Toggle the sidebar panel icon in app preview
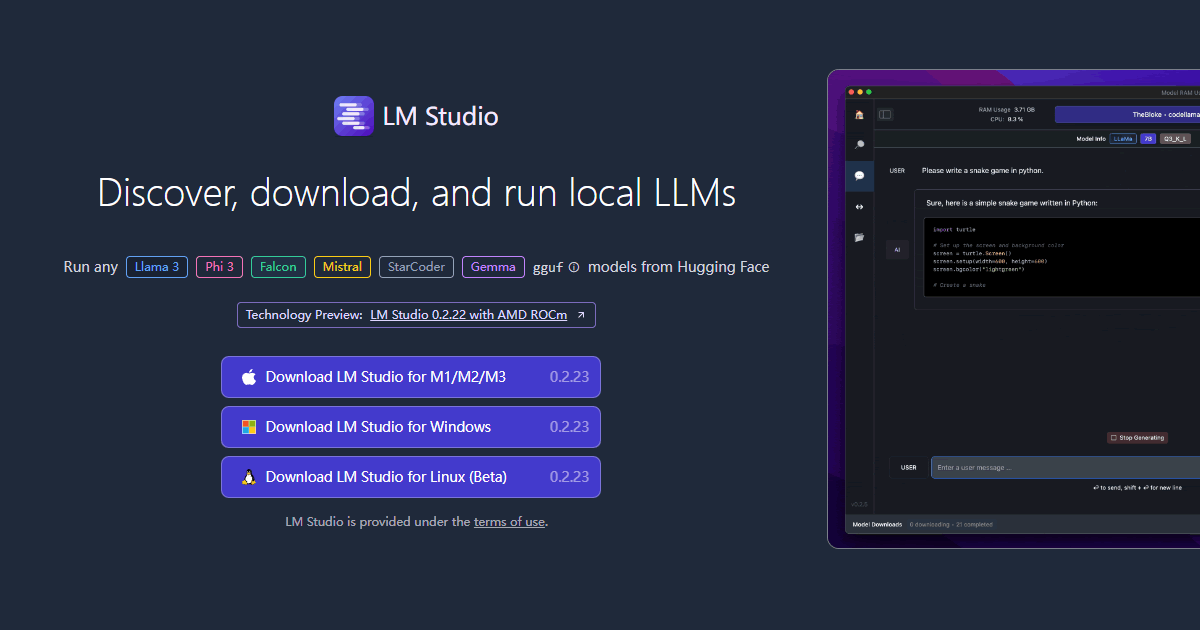This screenshot has height=630, width=1200. click(x=885, y=114)
